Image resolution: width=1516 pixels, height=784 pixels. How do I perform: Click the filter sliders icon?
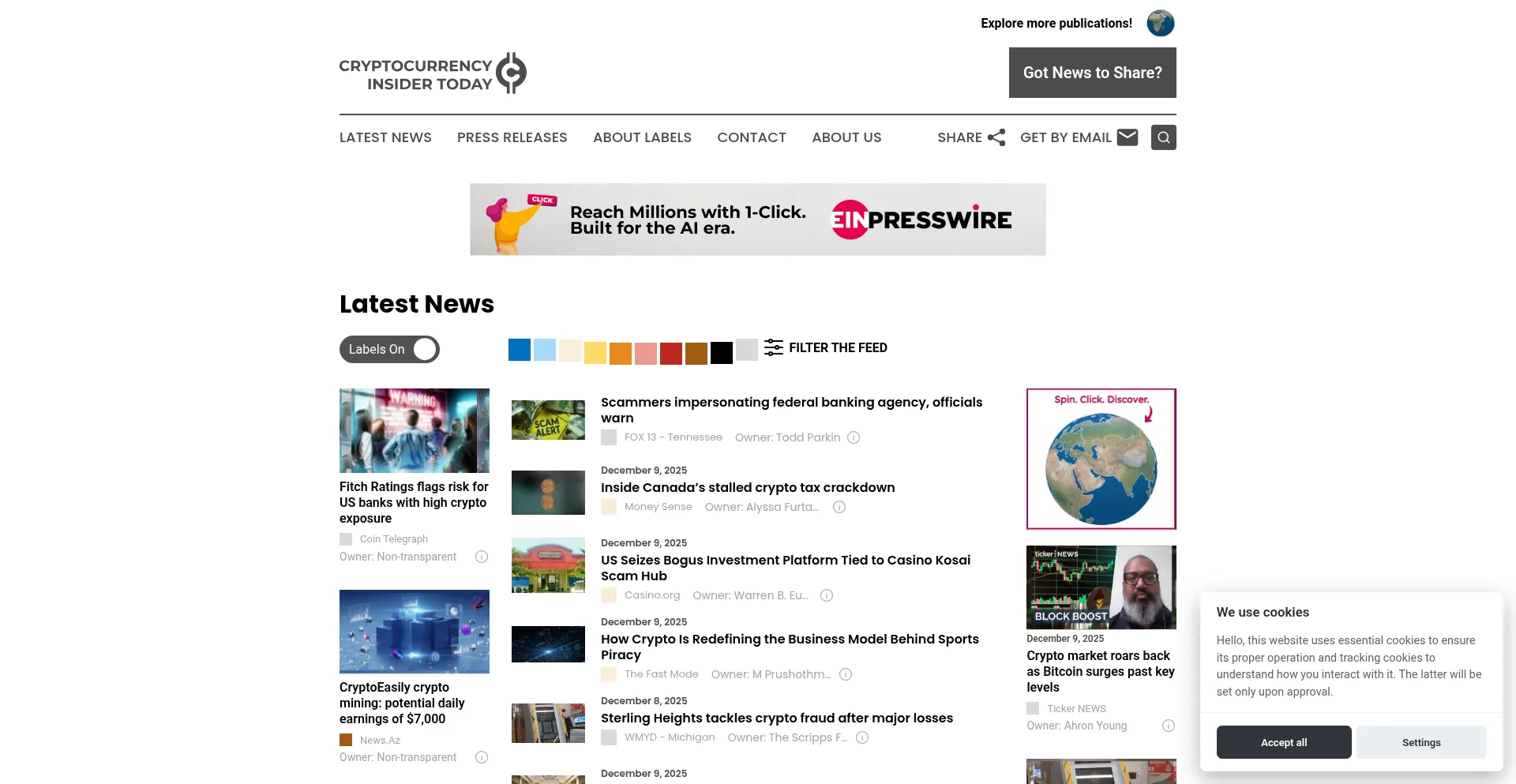pos(774,347)
